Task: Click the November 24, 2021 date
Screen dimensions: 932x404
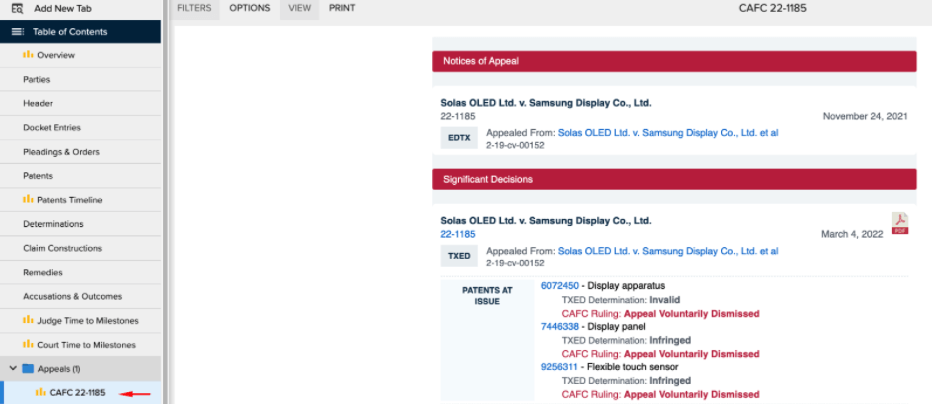Action: tap(865, 116)
